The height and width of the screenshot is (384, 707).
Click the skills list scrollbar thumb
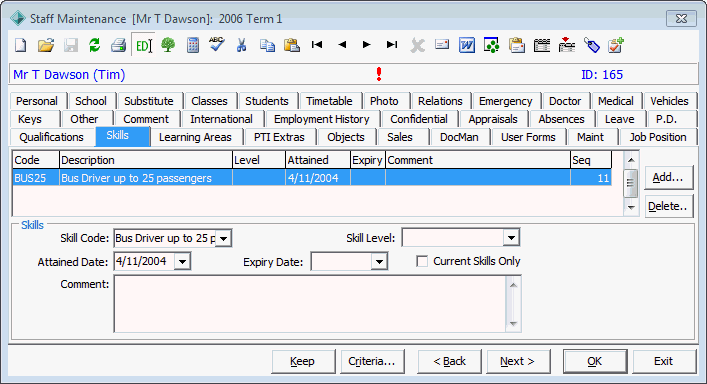pyautogui.click(x=630, y=183)
